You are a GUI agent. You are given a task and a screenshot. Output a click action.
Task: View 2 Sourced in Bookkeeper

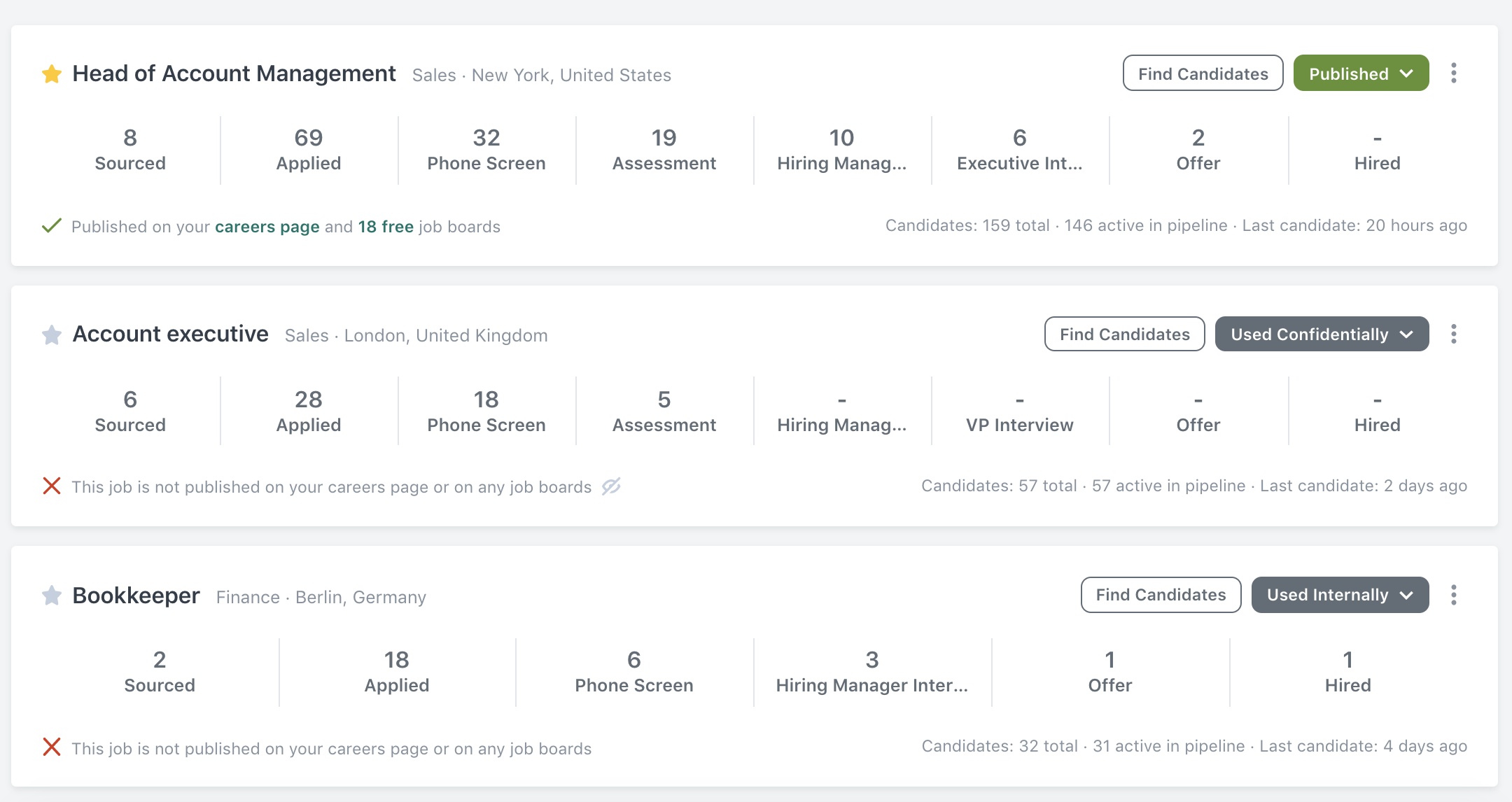pos(160,672)
